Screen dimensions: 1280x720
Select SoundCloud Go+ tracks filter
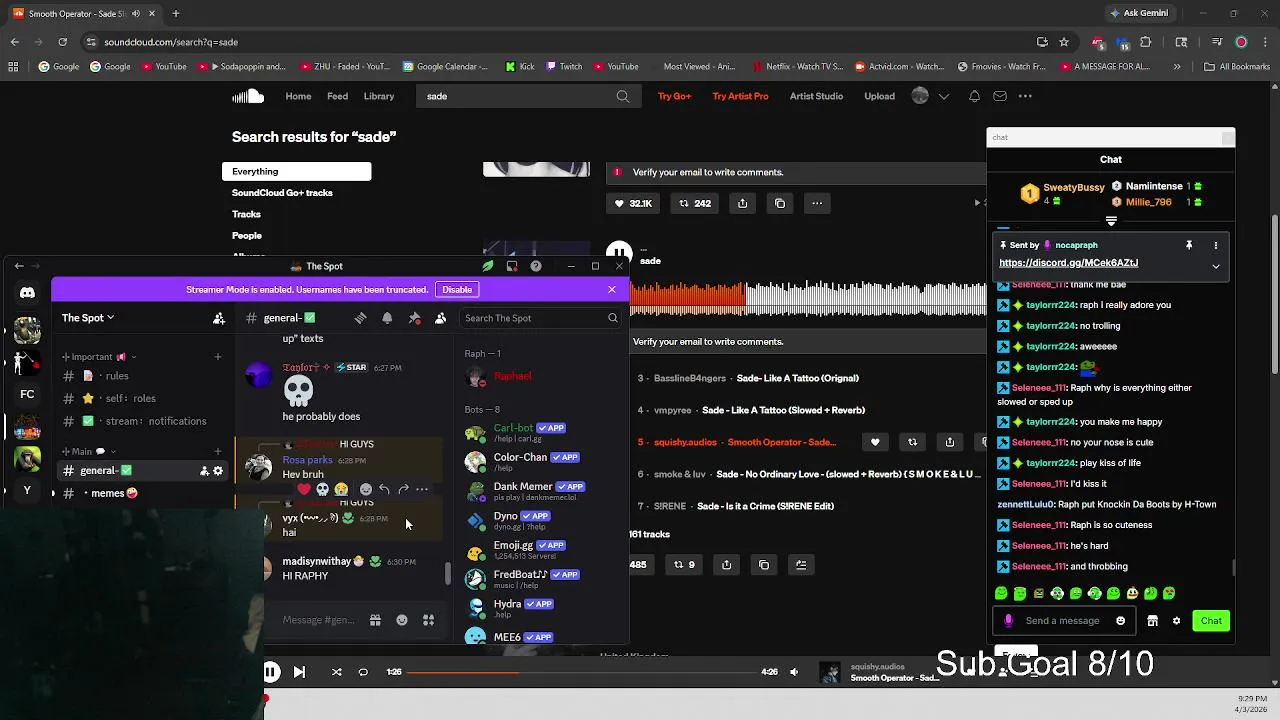282,193
